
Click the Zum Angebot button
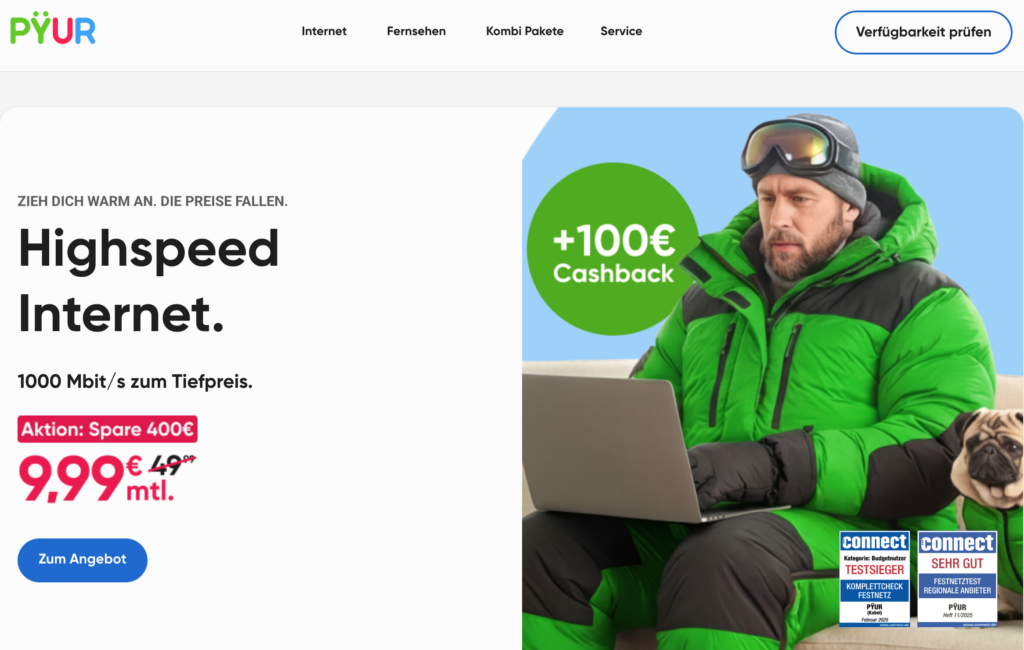pyautogui.click(x=82, y=560)
